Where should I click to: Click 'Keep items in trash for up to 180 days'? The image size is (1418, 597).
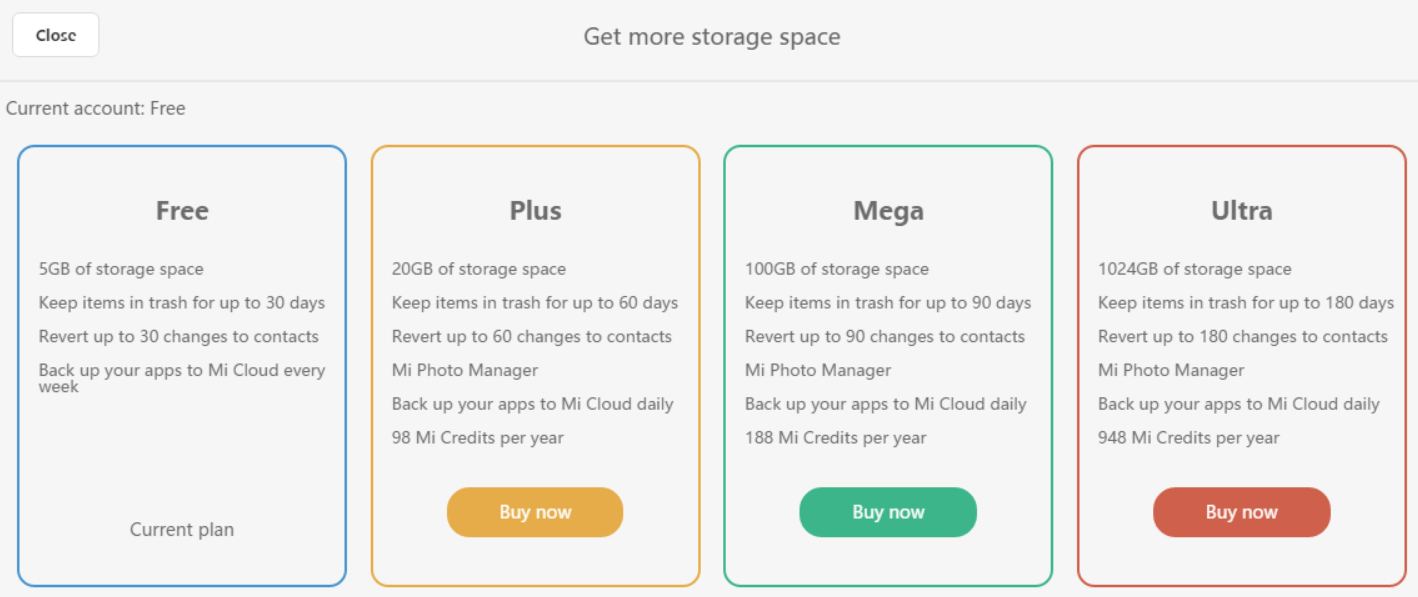1245,303
